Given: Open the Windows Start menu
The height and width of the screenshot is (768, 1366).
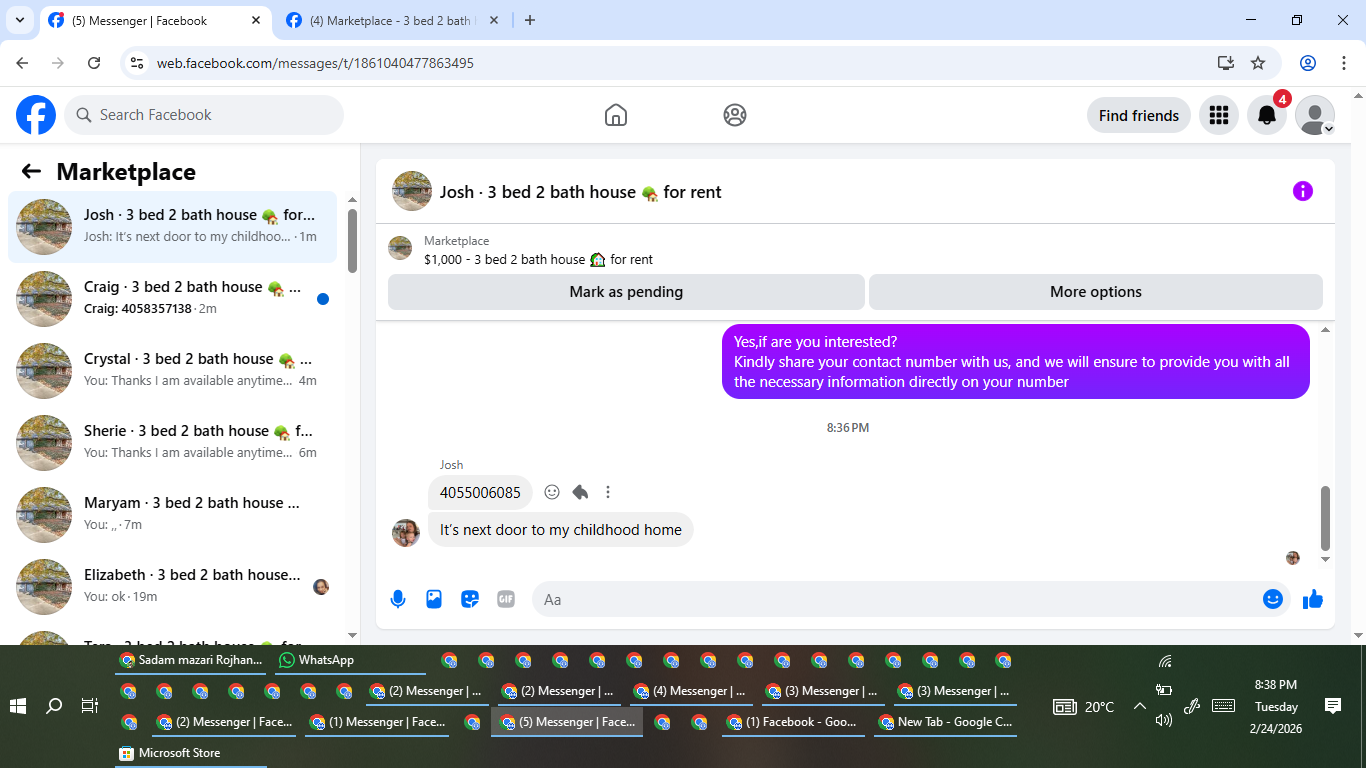Looking at the screenshot, I should tap(18, 706).
